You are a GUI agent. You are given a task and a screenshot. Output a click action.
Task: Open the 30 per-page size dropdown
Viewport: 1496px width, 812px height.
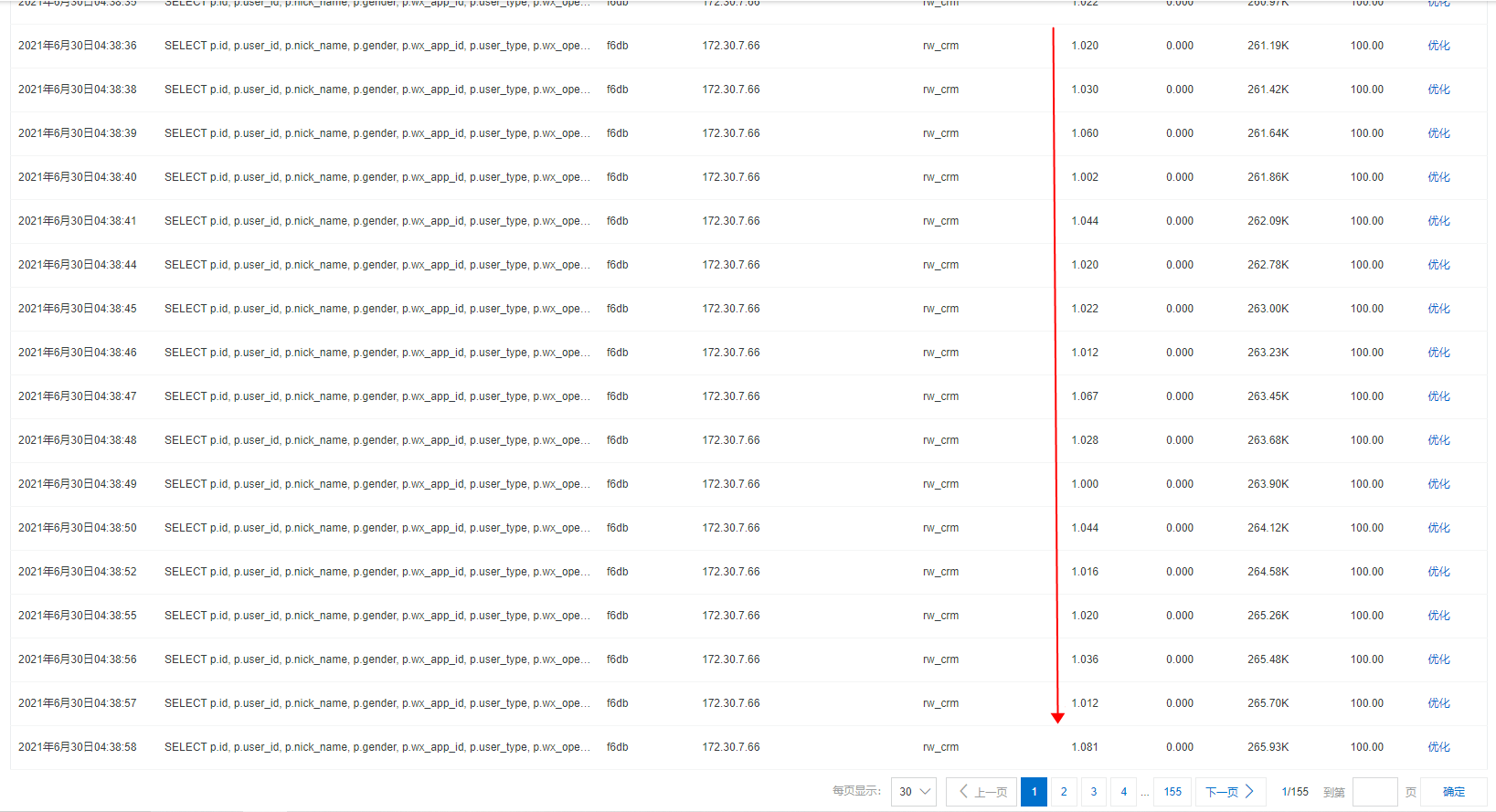(914, 792)
